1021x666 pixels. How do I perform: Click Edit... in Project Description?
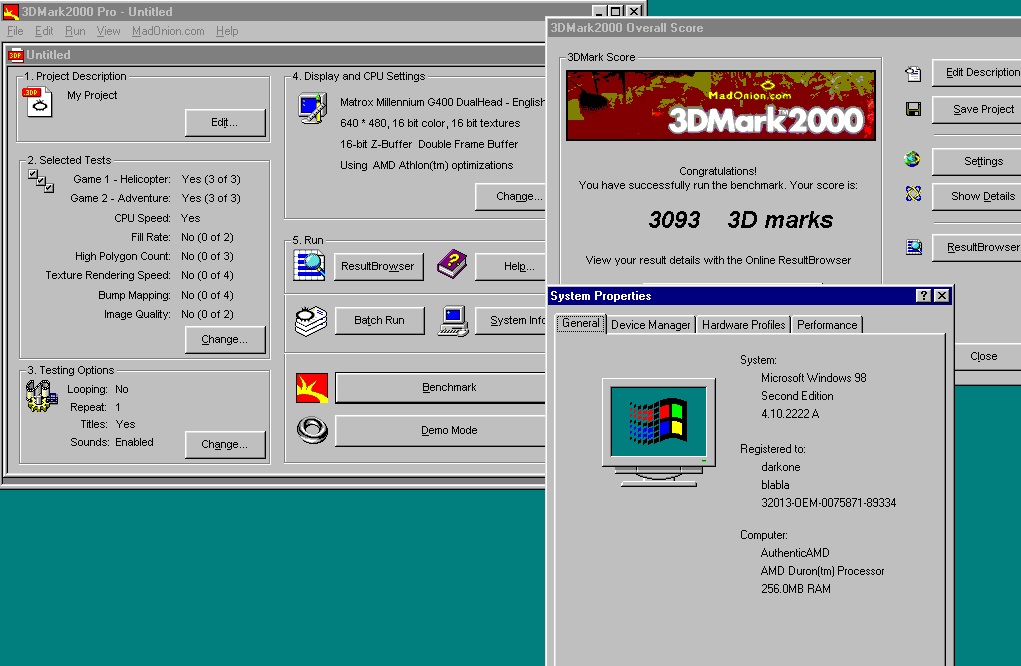pos(225,122)
